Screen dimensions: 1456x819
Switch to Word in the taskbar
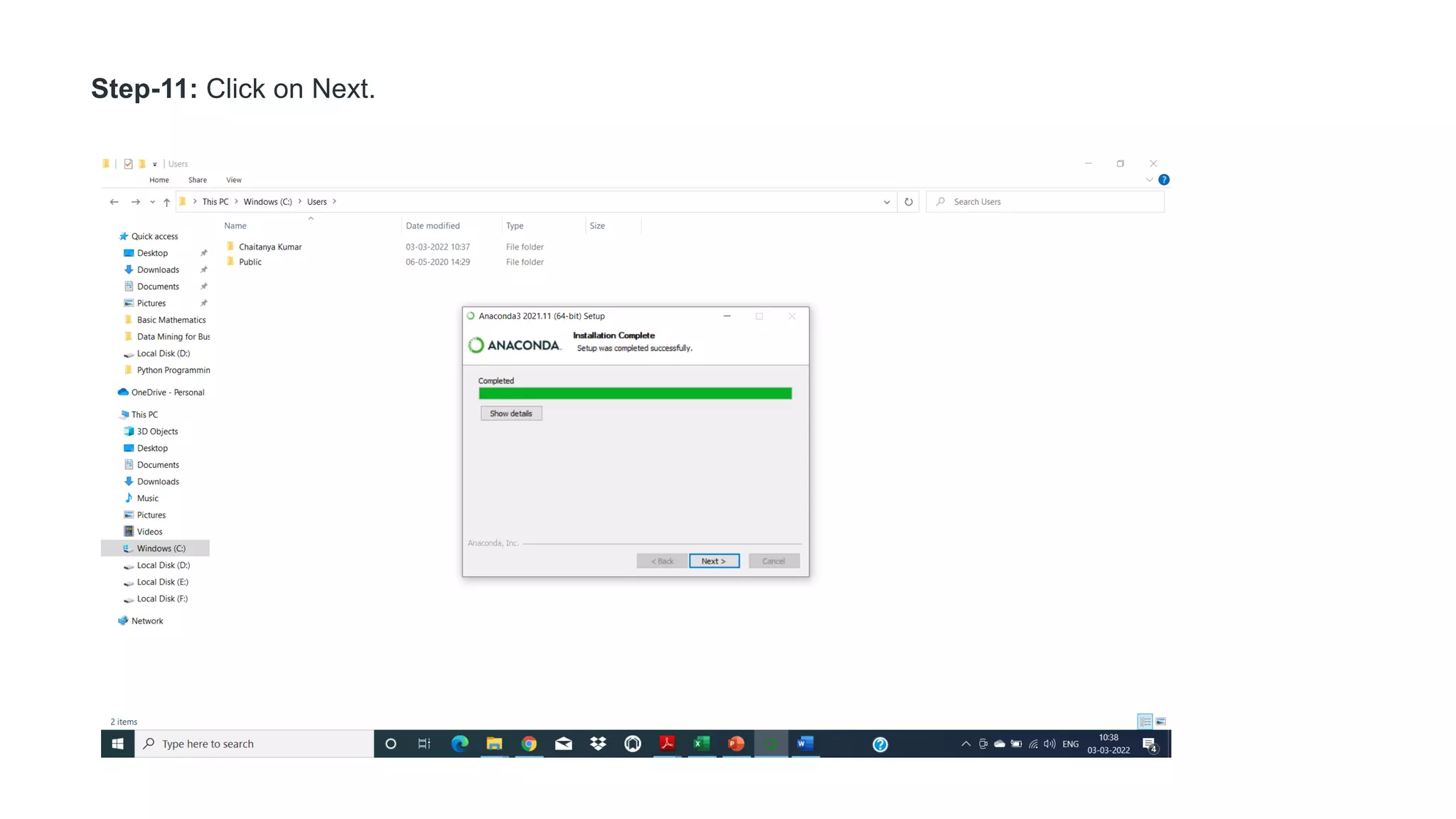[805, 744]
